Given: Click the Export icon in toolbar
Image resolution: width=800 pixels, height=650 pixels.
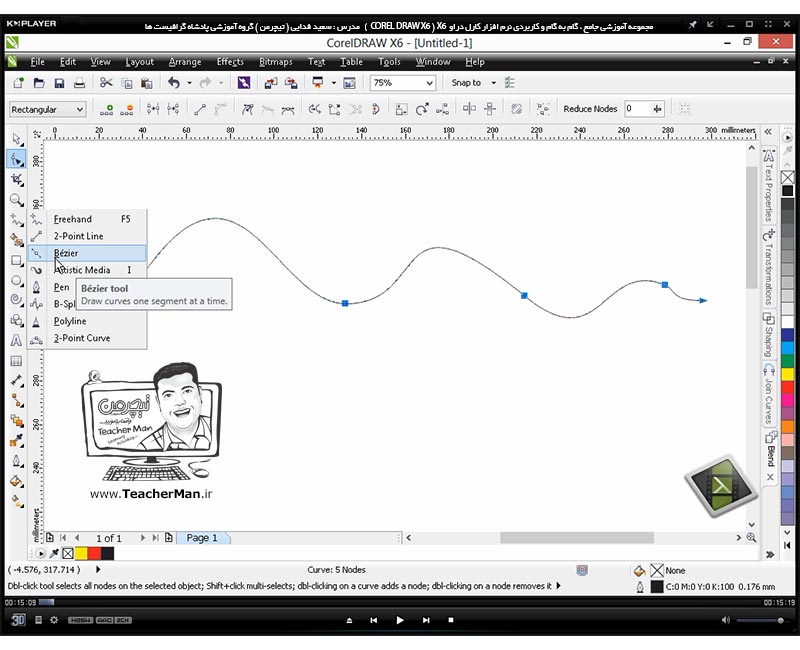Looking at the screenshot, I should [x=291, y=83].
